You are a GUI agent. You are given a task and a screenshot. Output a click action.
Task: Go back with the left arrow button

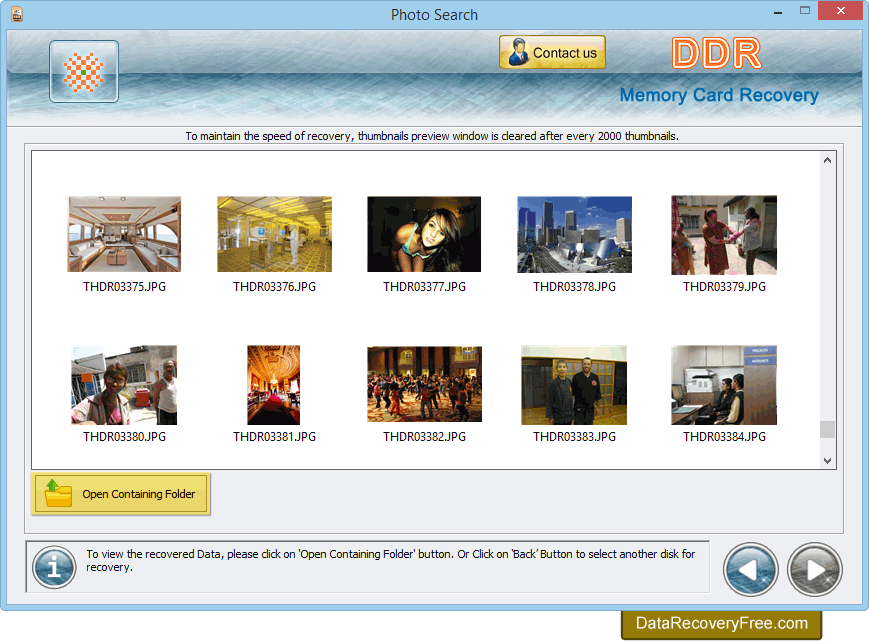tap(750, 570)
